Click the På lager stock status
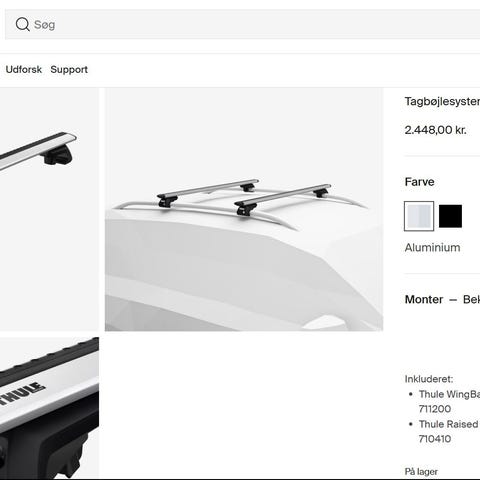 [421, 472]
